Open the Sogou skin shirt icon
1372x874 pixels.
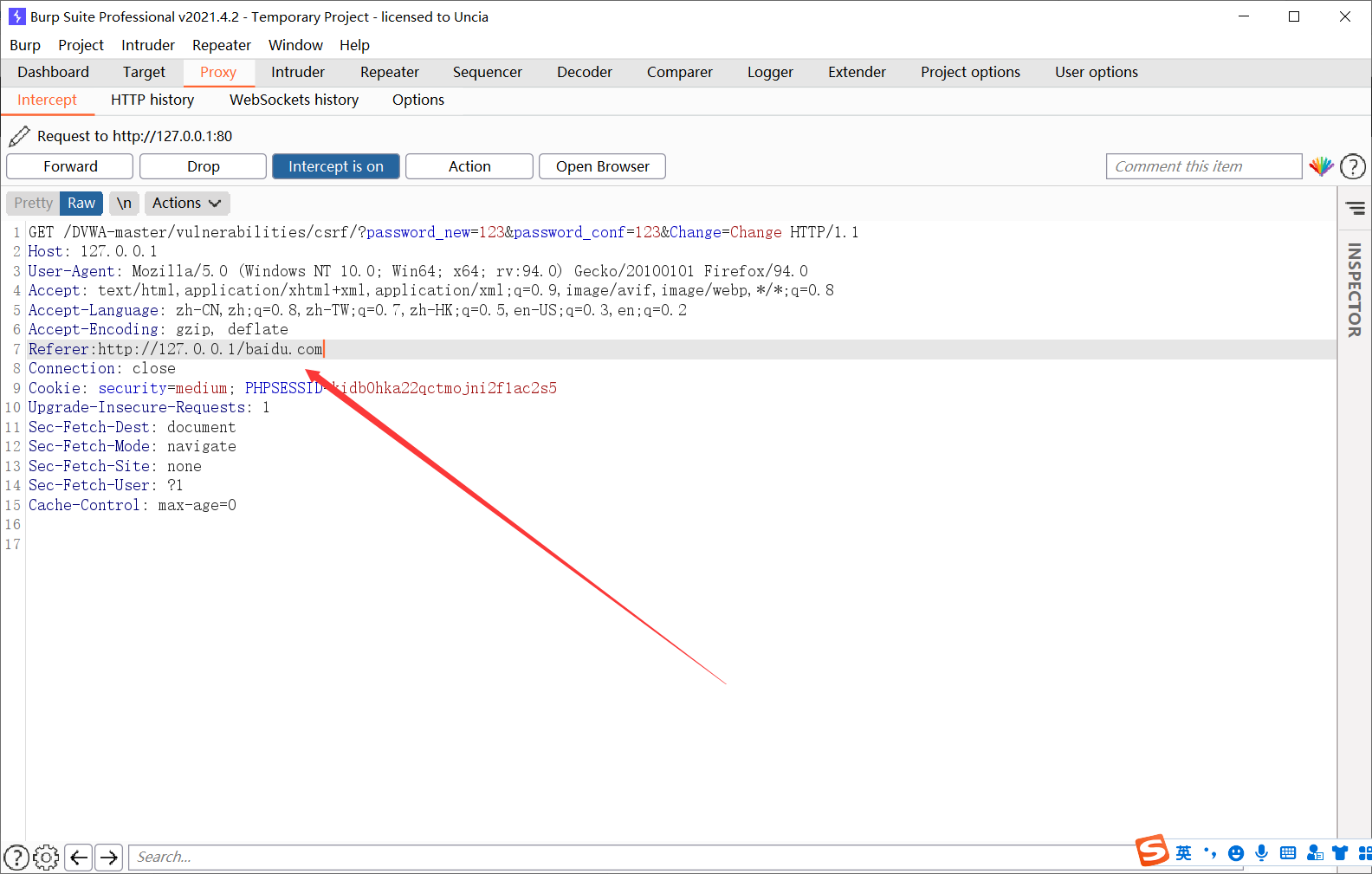tap(1340, 853)
